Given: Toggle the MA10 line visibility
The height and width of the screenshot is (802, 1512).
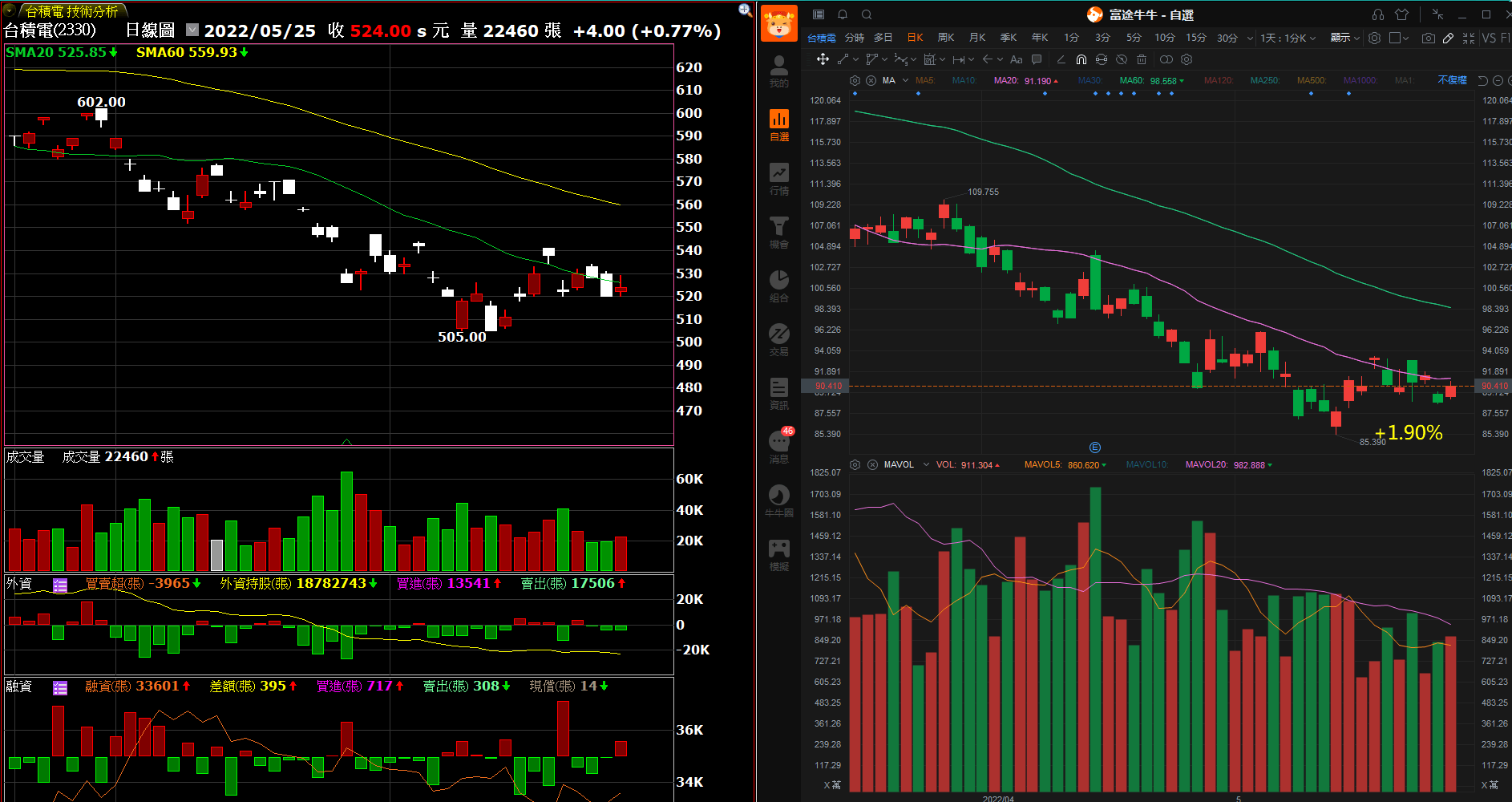Looking at the screenshot, I should [964, 80].
